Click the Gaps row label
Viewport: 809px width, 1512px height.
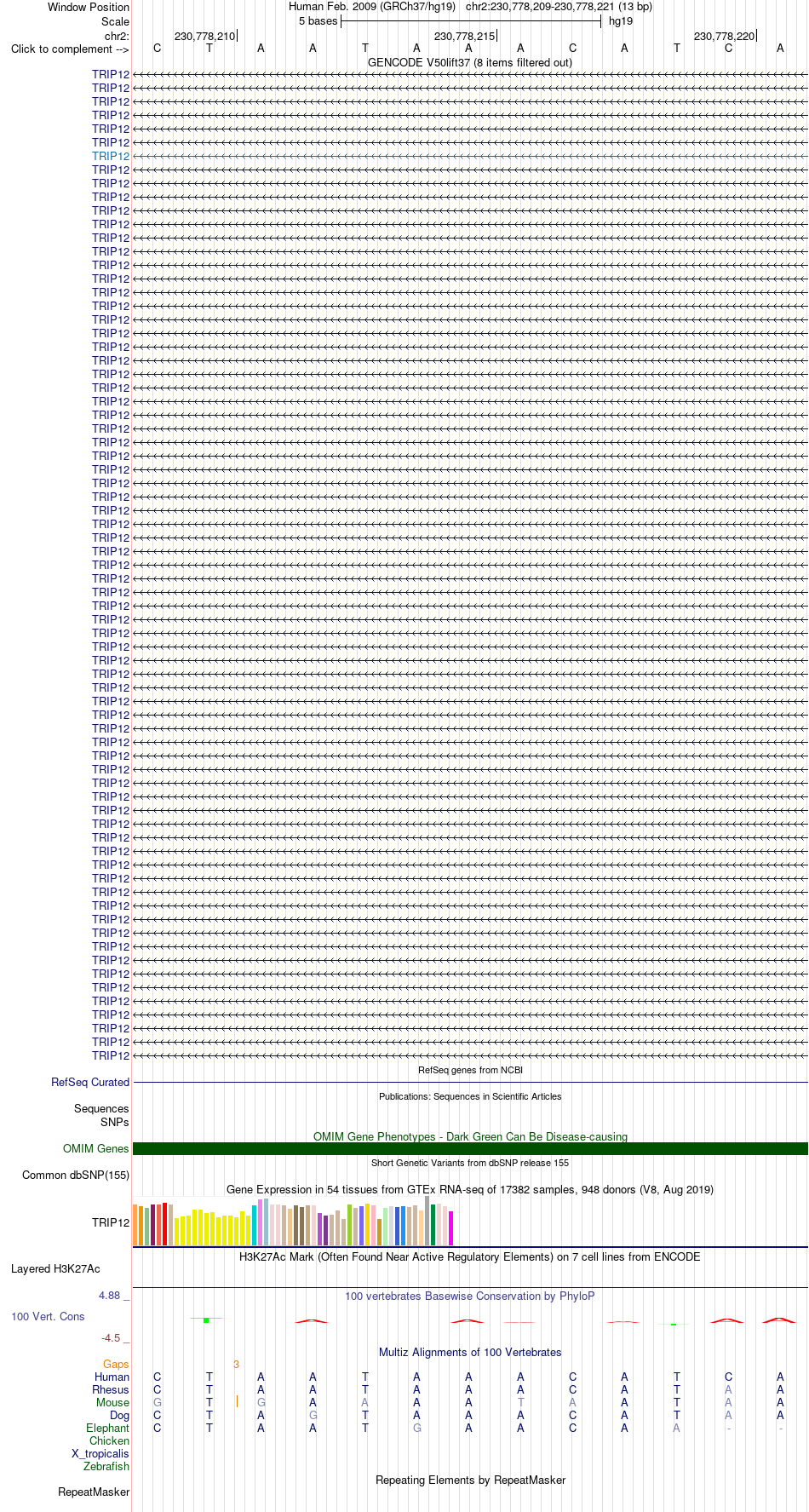tap(116, 1365)
